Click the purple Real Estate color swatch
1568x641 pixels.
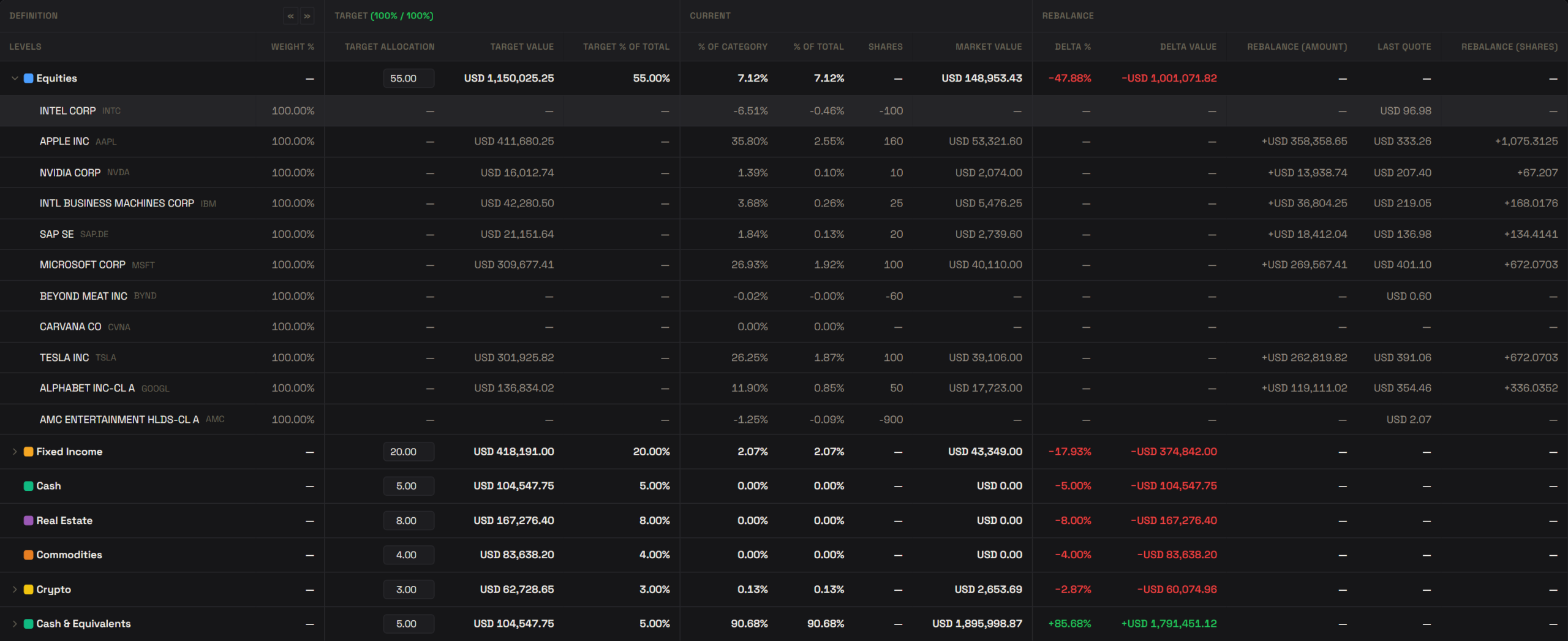28,520
